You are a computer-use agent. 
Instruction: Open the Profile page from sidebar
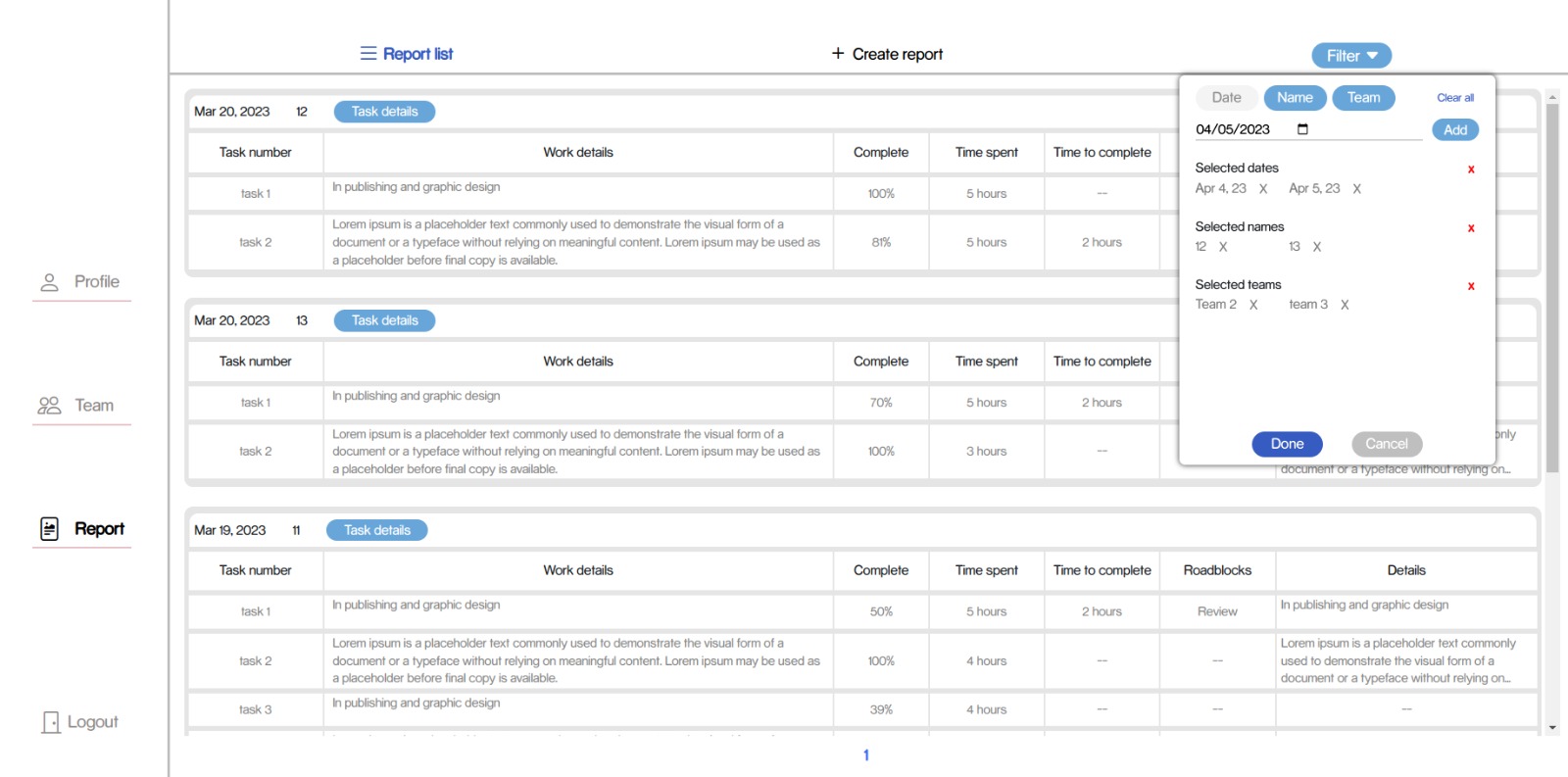tap(81, 282)
